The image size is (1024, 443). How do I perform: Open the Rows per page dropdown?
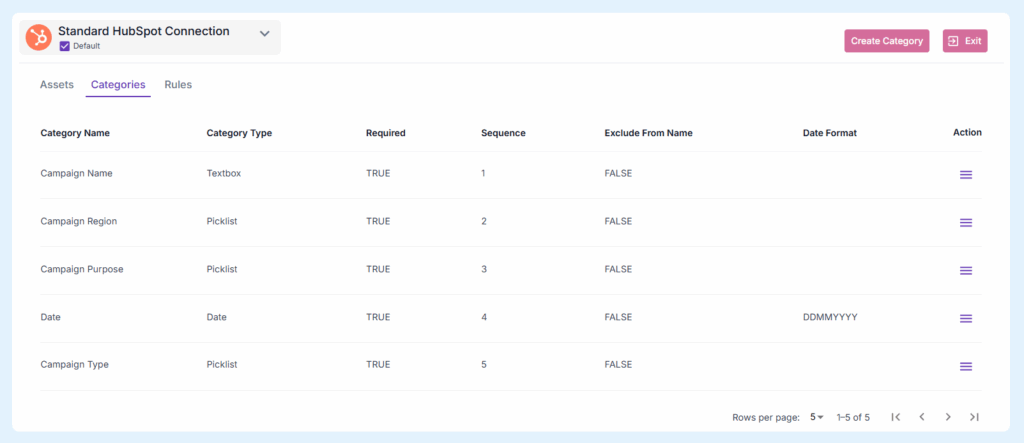point(816,417)
